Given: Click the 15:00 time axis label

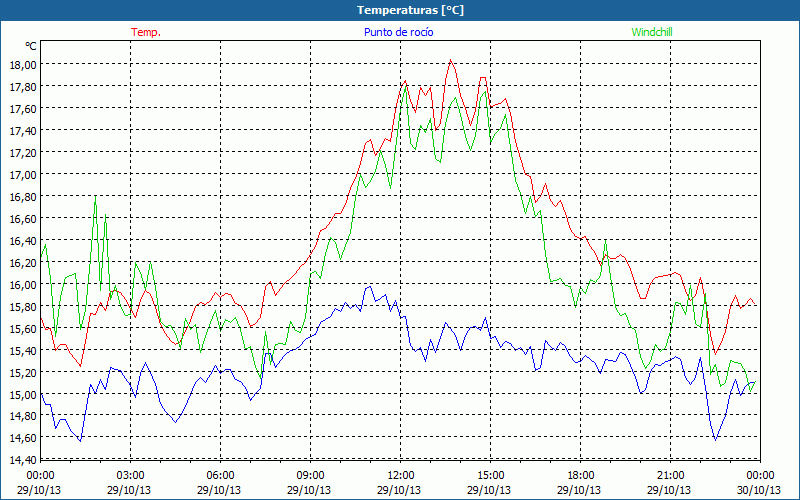Looking at the screenshot, I should pos(490,475).
